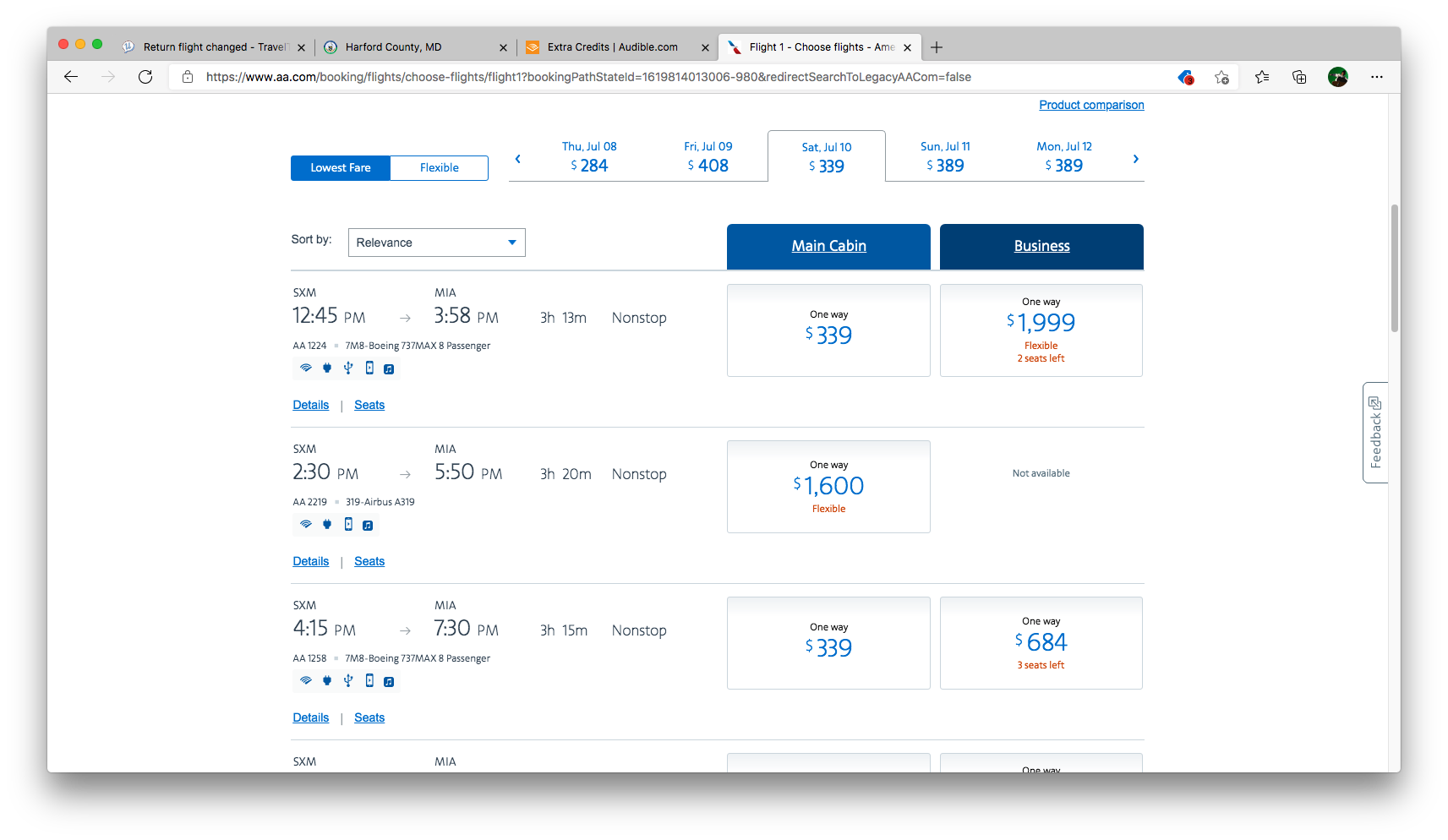
Task: Show later dates with right chevron
Action: pos(1135,159)
